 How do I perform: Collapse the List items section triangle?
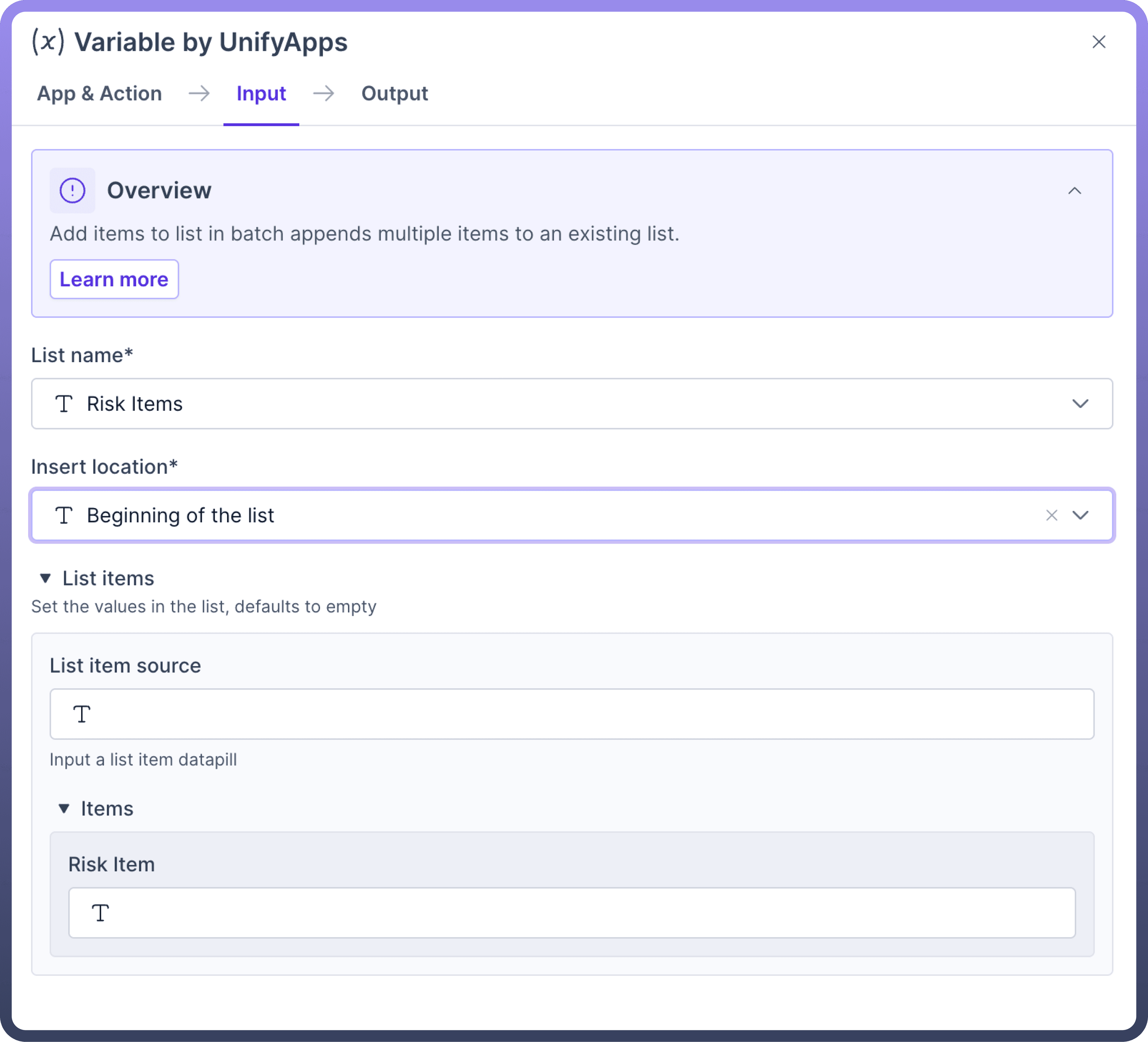(46, 579)
